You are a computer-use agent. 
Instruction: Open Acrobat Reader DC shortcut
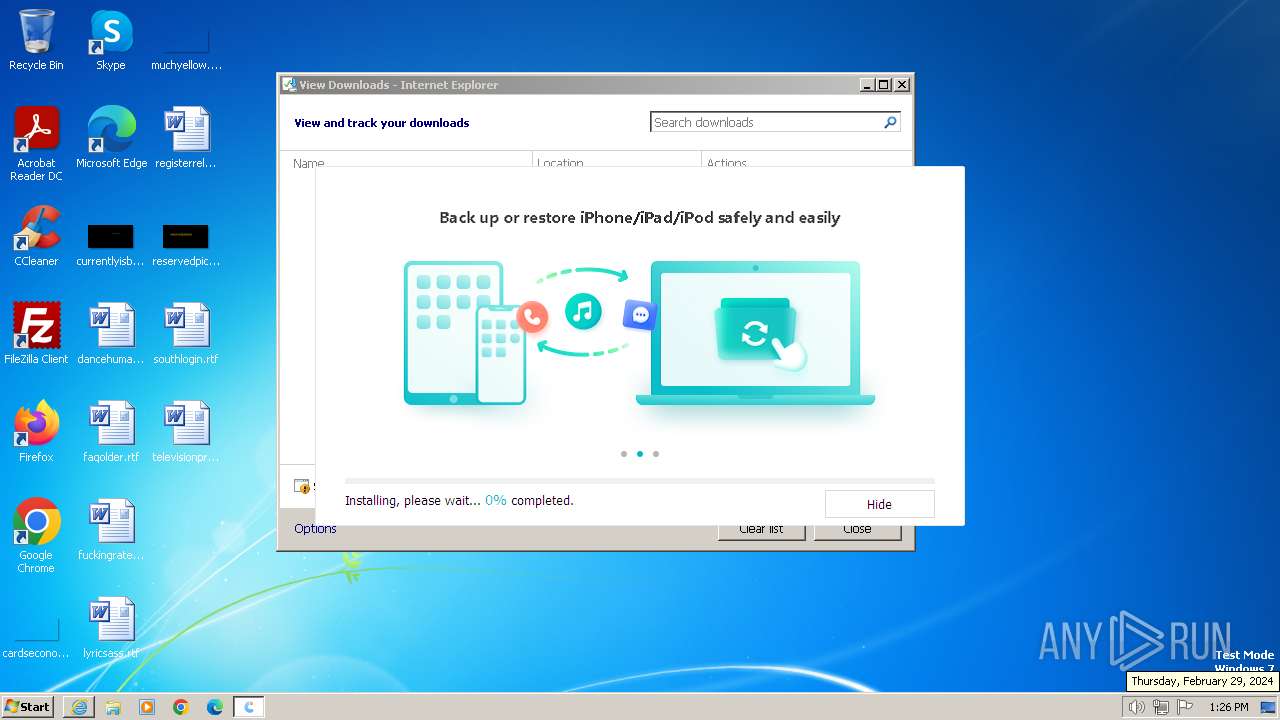36,144
